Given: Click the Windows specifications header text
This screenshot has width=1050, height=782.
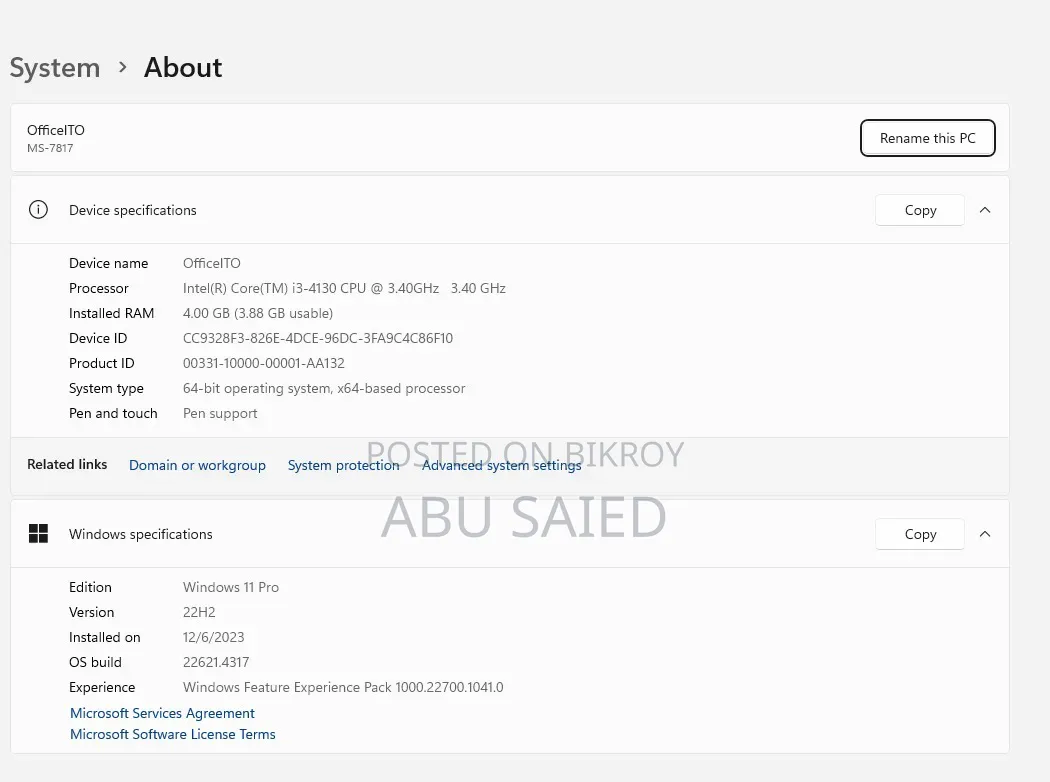Looking at the screenshot, I should coord(141,534).
